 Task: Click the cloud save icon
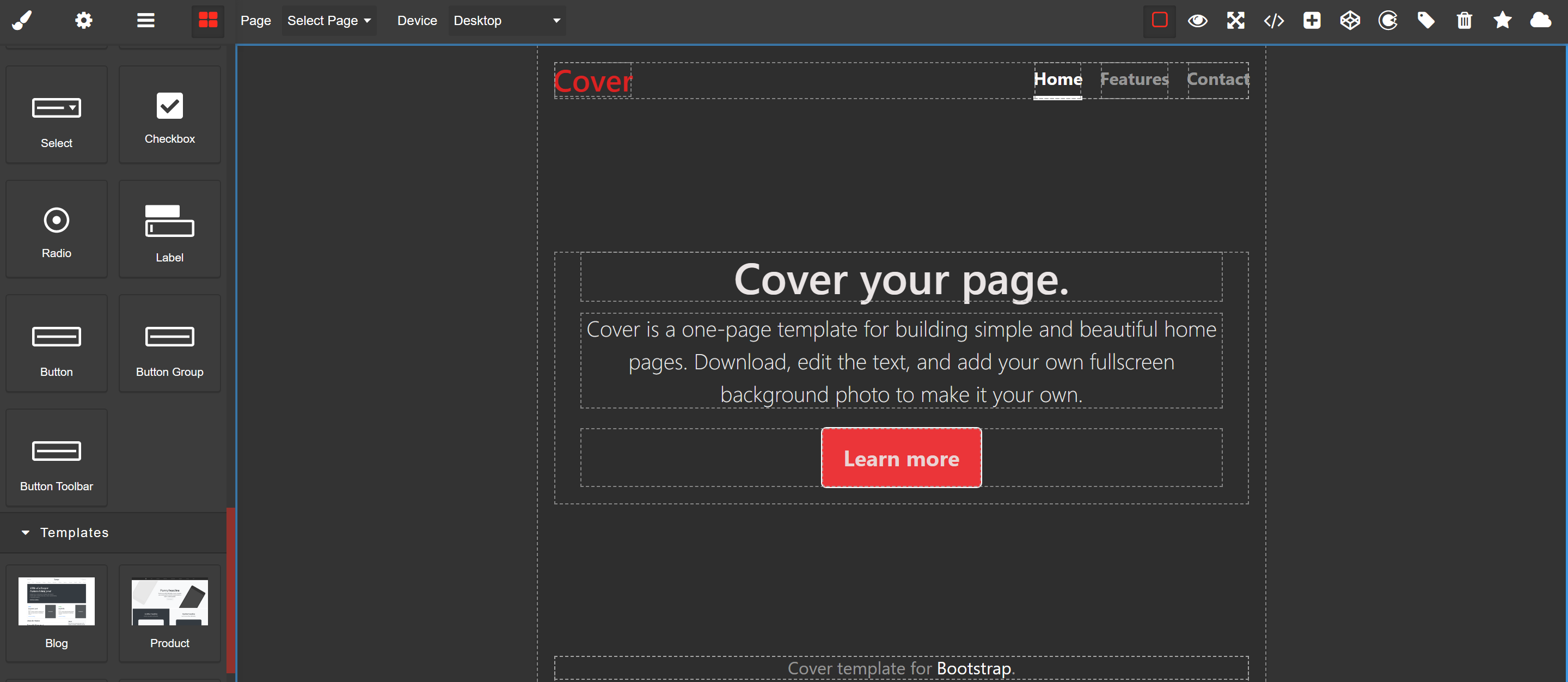1540,21
